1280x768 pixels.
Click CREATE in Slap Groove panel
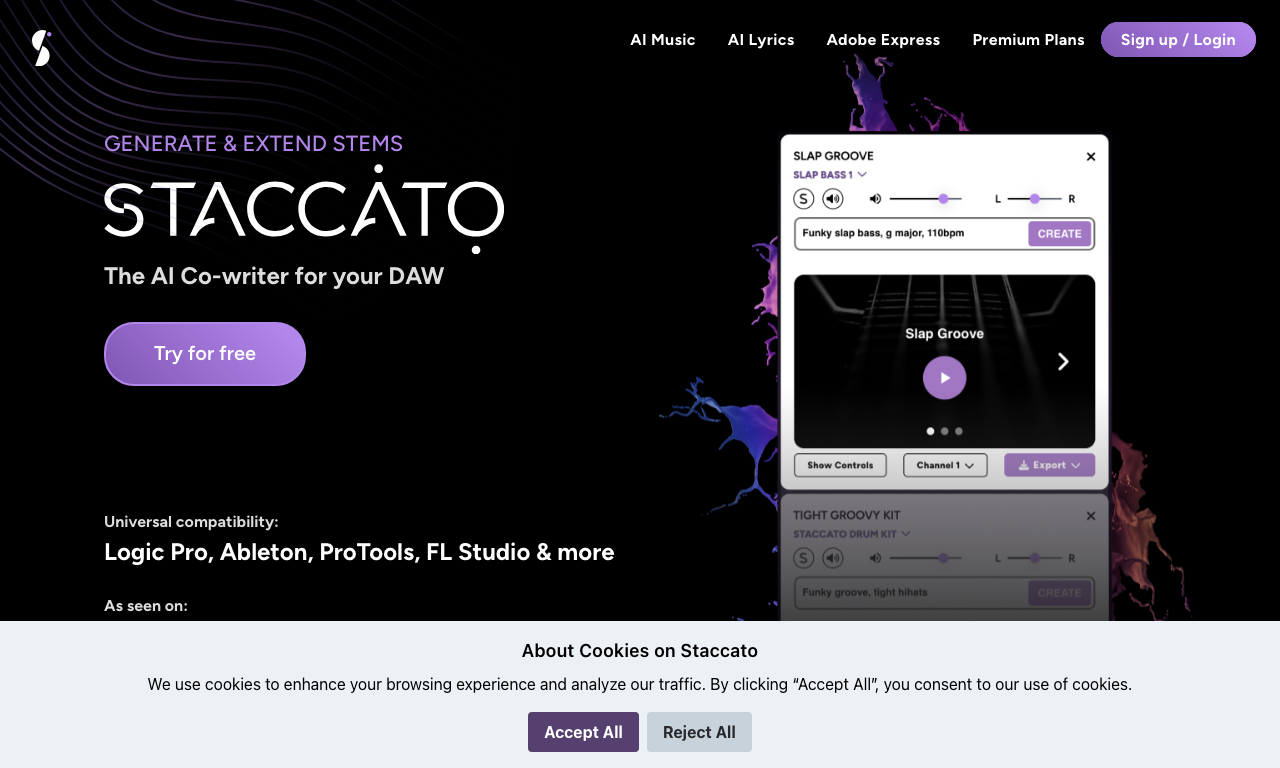[1059, 234]
